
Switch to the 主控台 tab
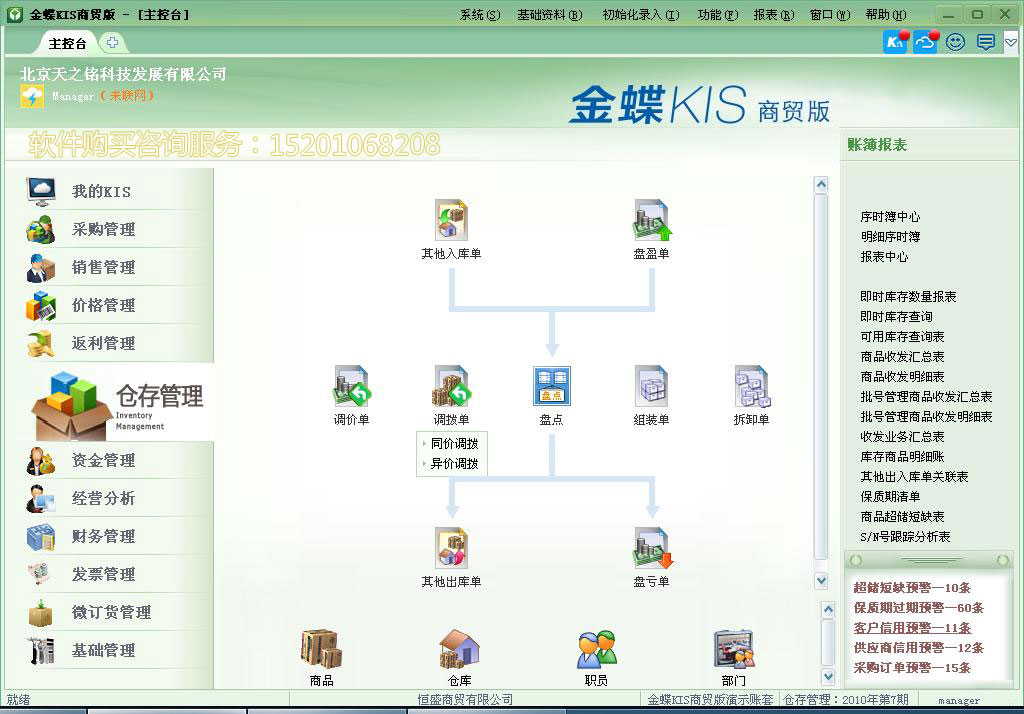(66, 43)
